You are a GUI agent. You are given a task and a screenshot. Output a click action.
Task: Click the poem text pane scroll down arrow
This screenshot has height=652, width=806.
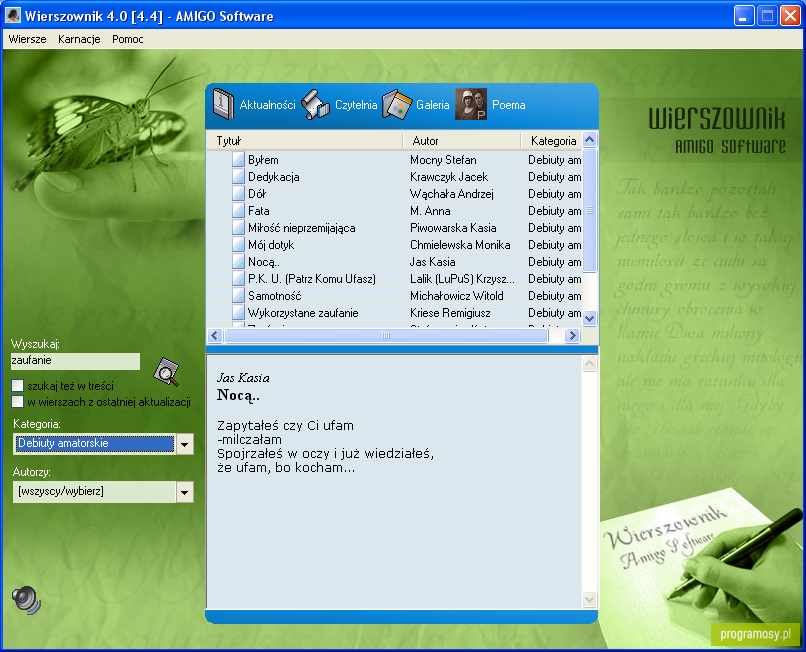[590, 599]
